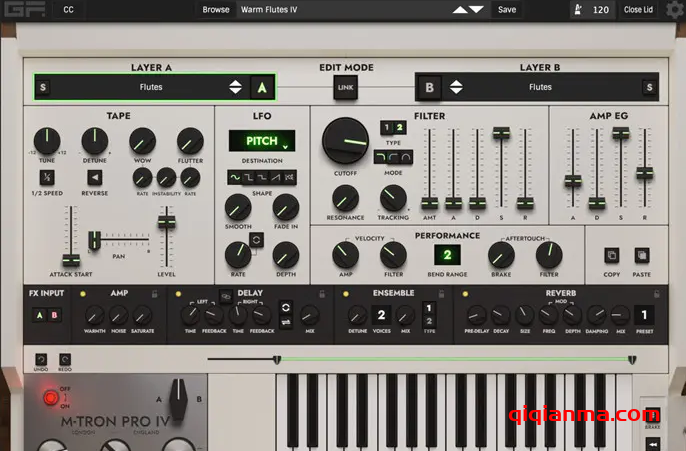The height and width of the screenshot is (451, 686).
Task: Click the metronome tempo icon
Action: [577, 9]
